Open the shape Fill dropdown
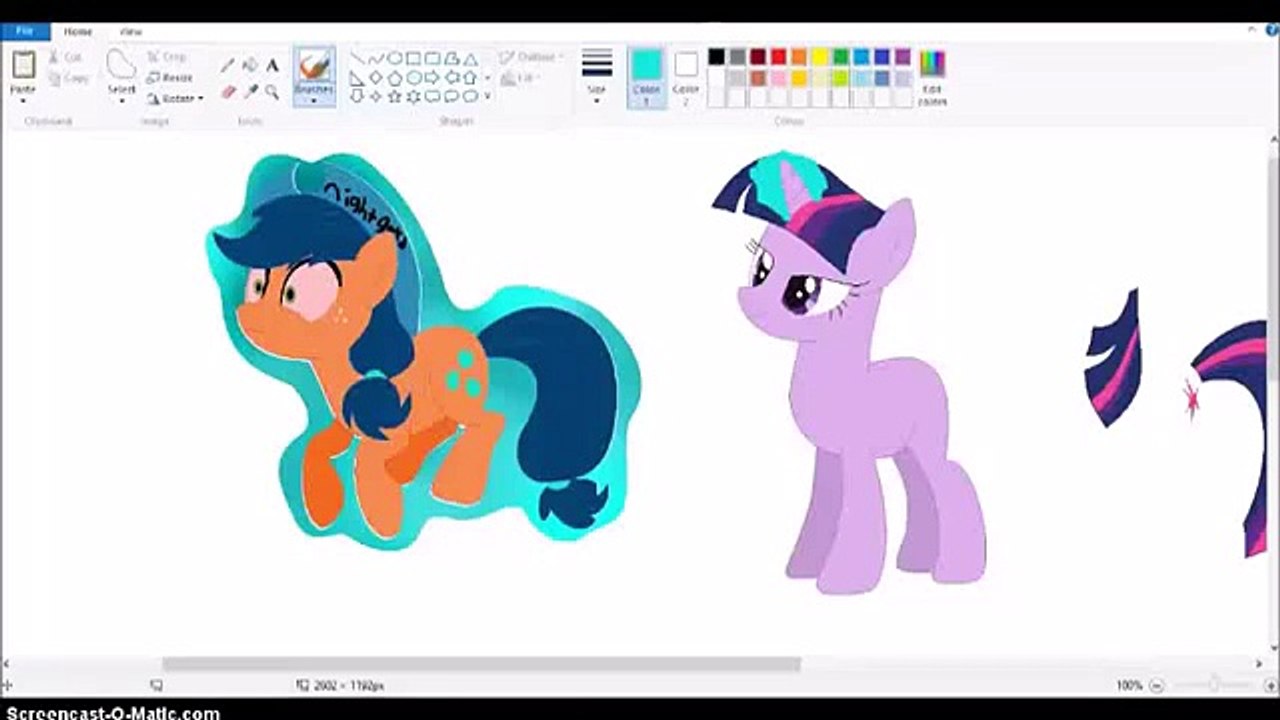 520,78
